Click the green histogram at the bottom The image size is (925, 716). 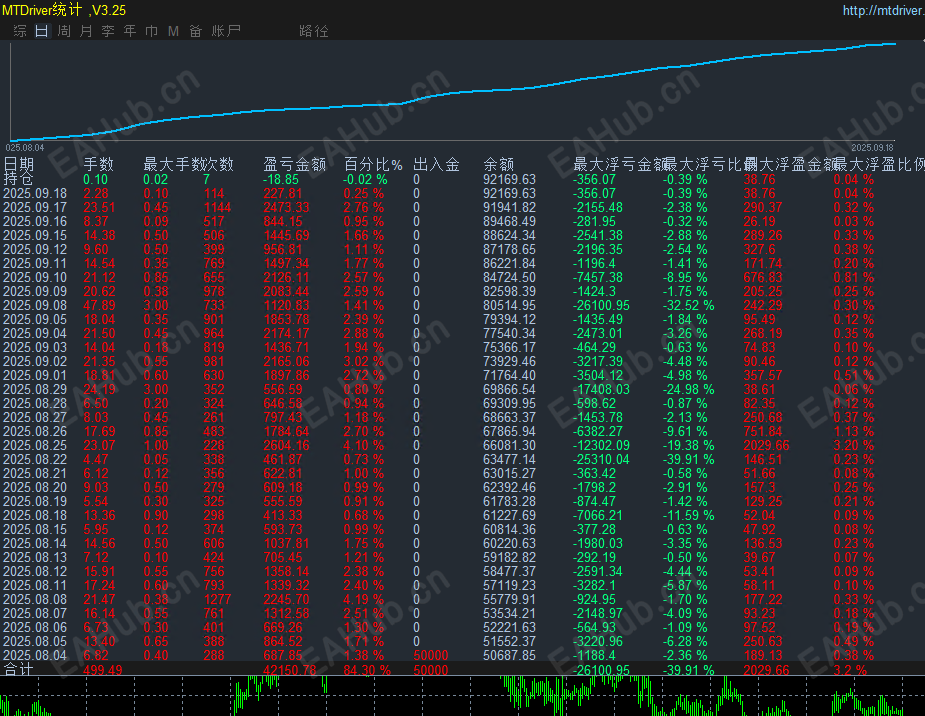pos(462,696)
